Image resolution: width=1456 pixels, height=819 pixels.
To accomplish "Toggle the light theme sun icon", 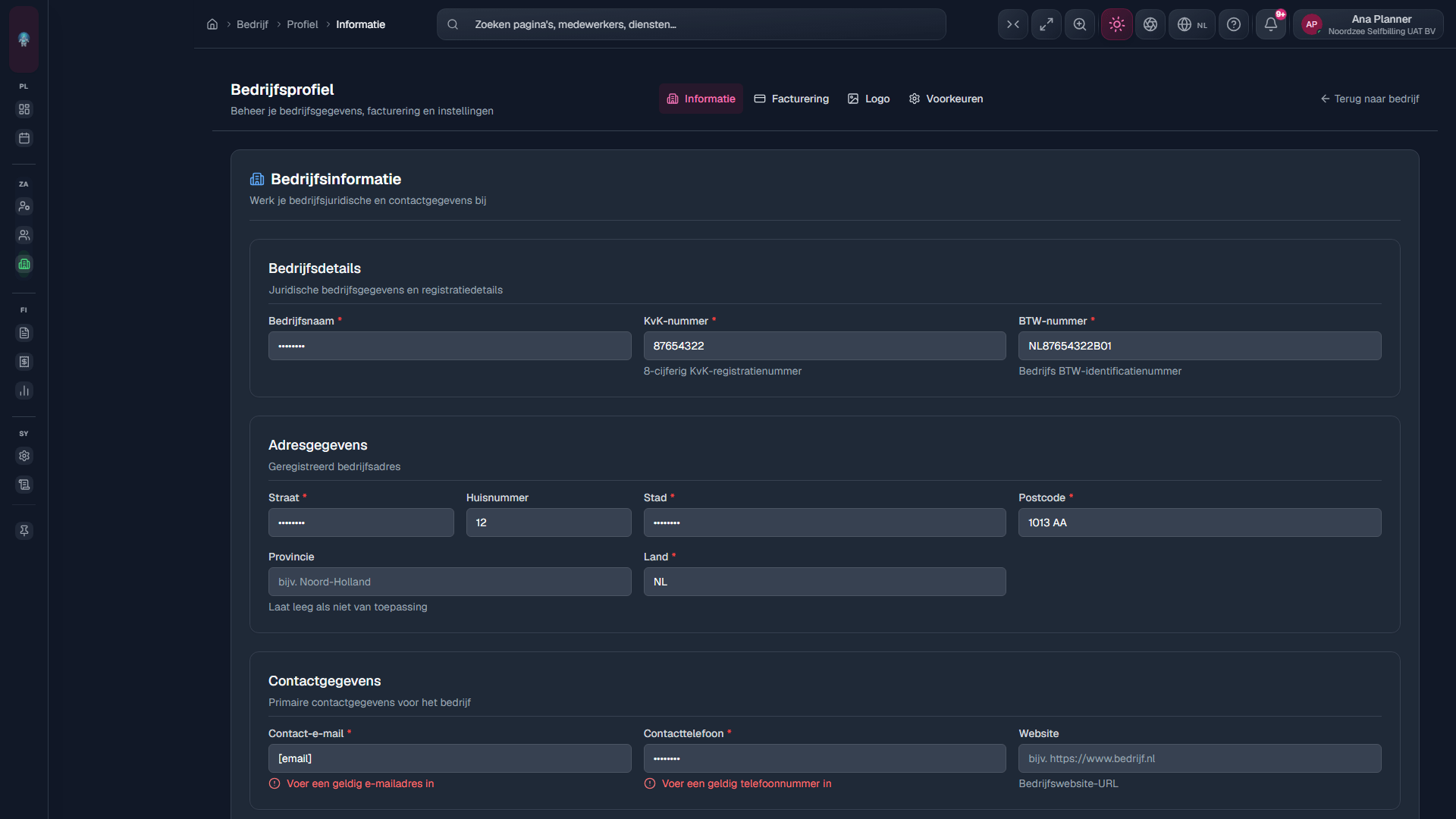I will (x=1117, y=24).
